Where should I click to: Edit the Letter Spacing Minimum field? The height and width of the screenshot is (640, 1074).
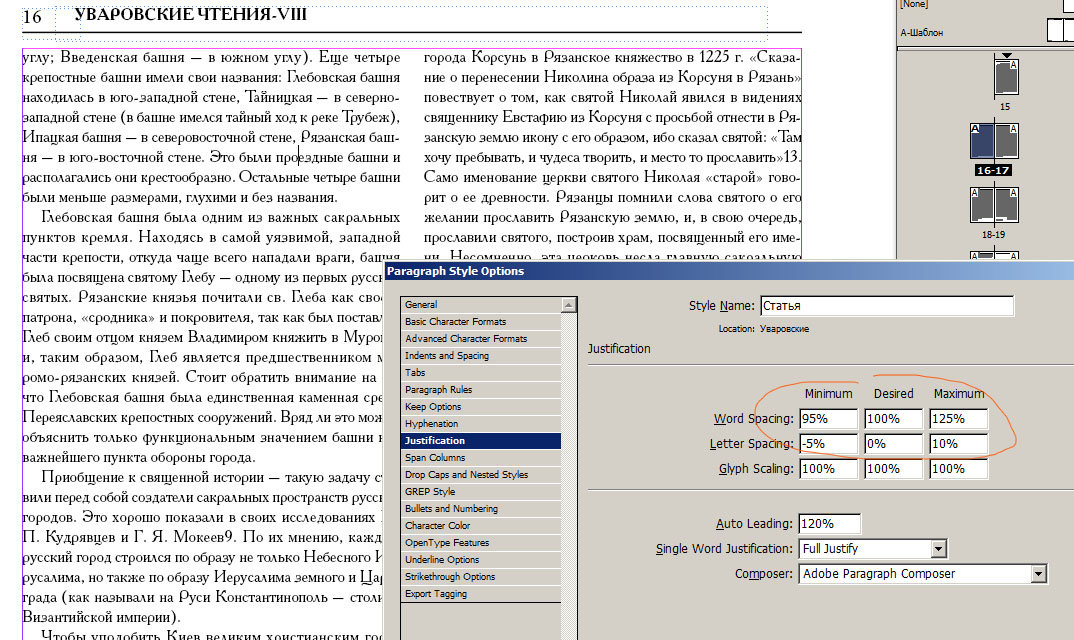coord(828,444)
